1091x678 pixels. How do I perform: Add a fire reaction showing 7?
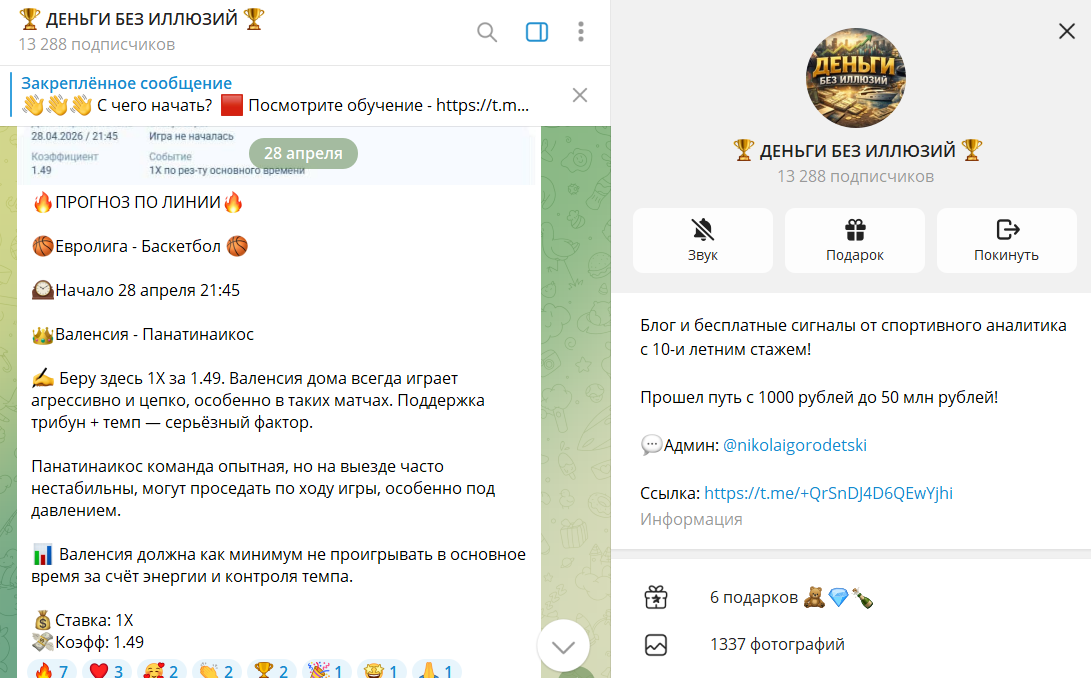51,670
